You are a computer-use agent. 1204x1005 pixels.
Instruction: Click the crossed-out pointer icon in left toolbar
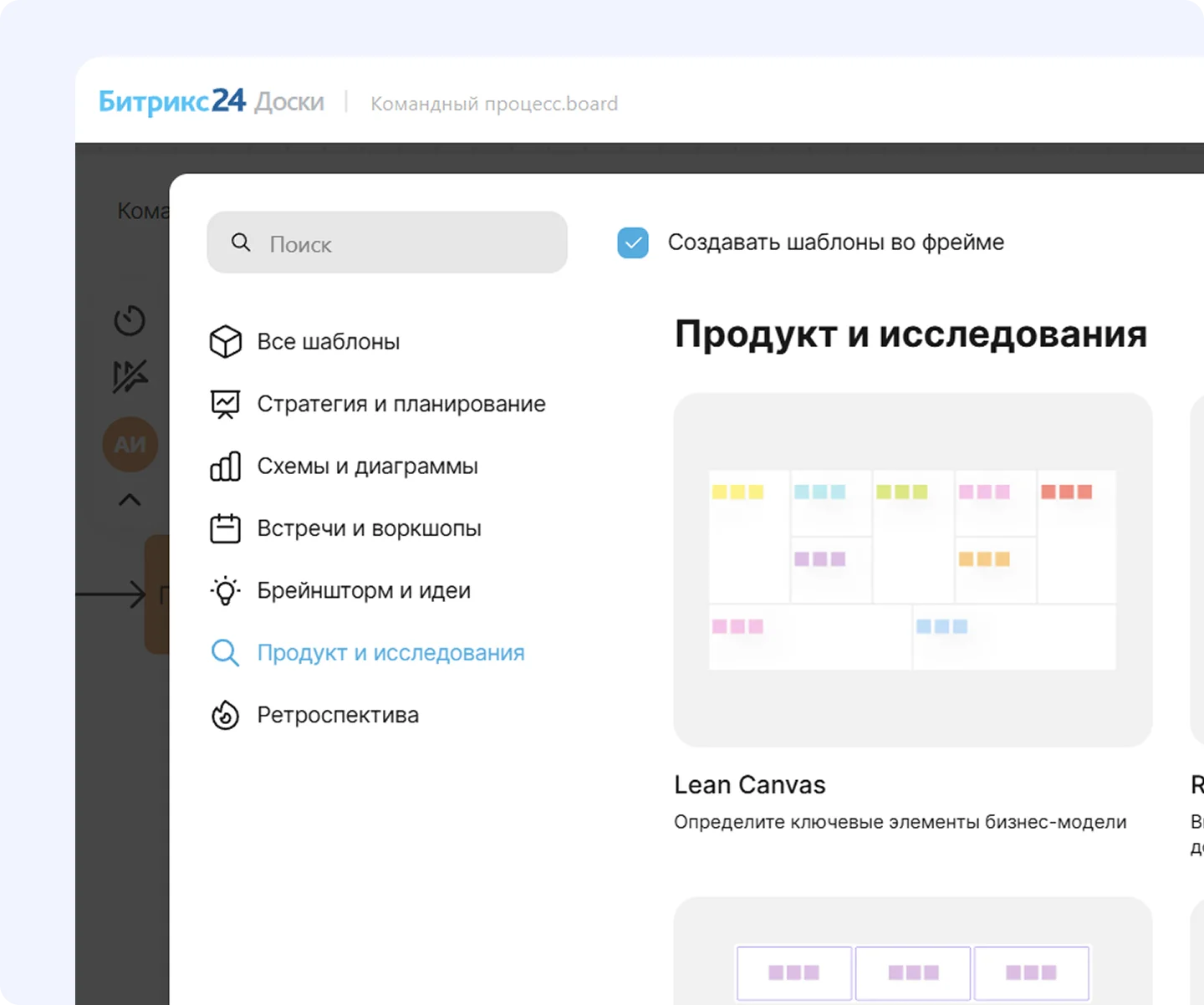pos(130,376)
